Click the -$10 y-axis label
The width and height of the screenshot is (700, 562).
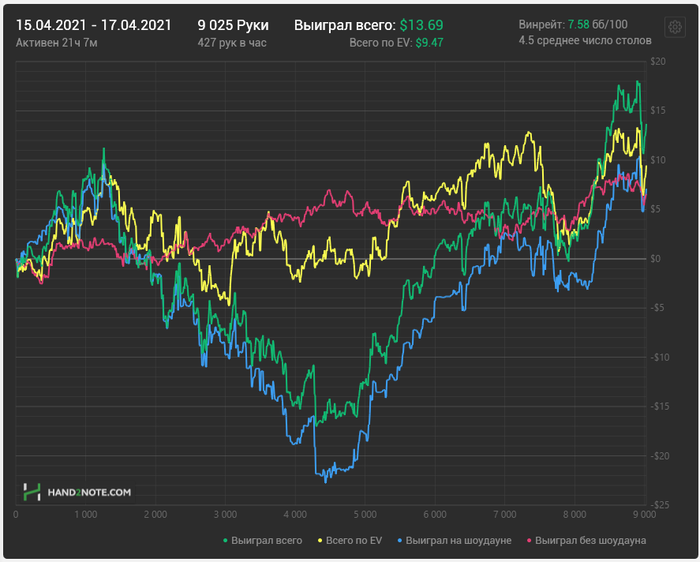point(659,357)
